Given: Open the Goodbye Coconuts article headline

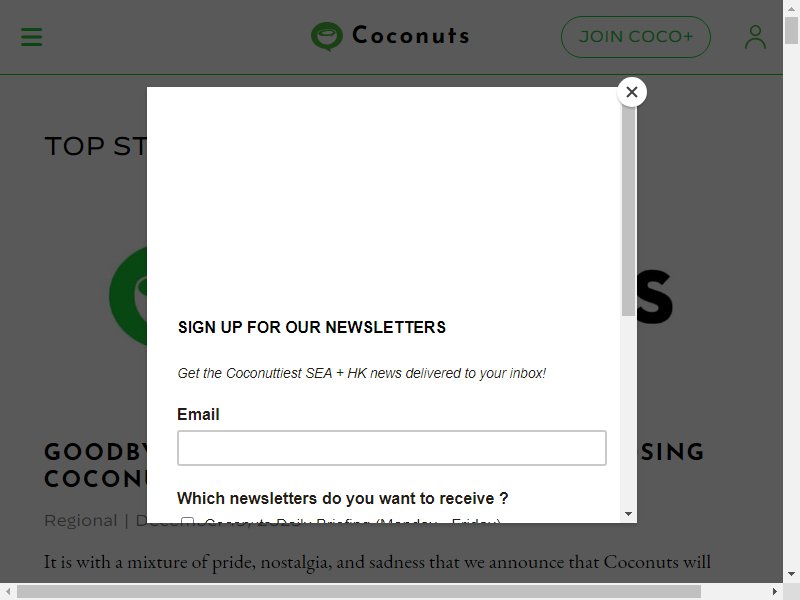Looking at the screenshot, I should (x=95, y=465).
